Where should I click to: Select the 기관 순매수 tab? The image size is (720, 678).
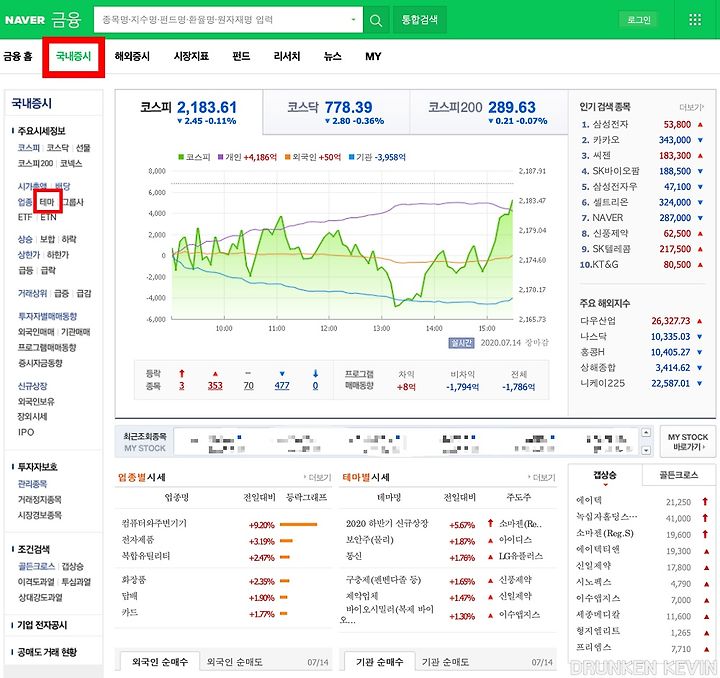click(x=379, y=662)
